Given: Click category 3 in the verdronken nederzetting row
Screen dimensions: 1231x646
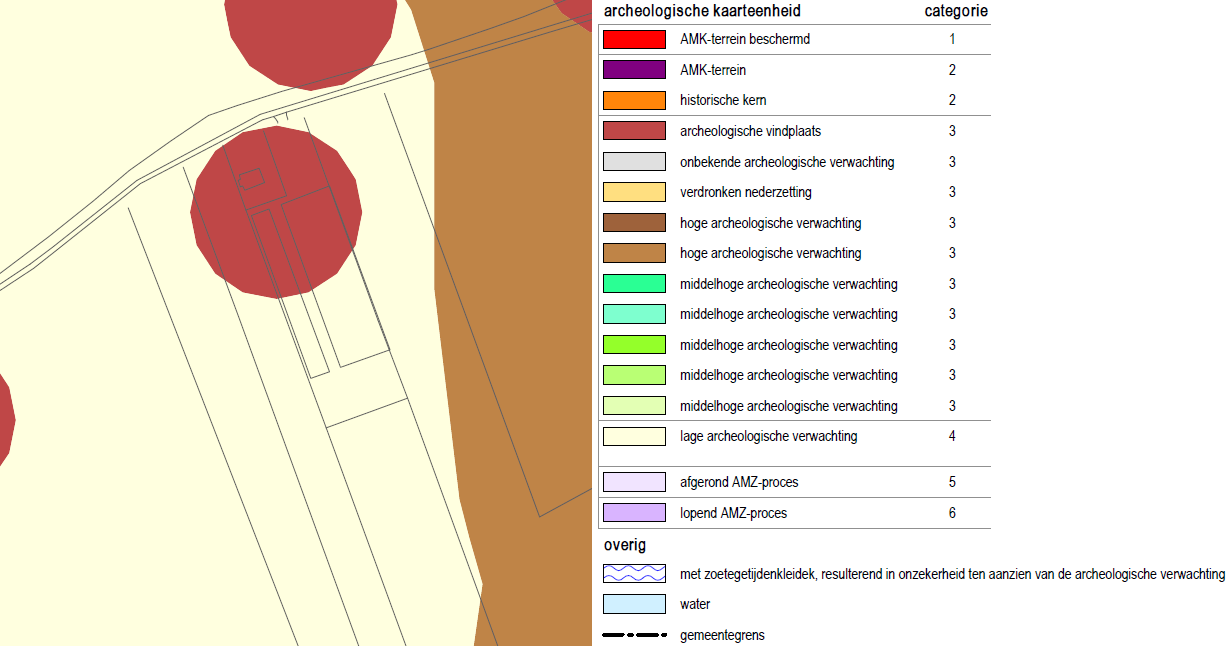Looking at the screenshot, I should click(953, 192).
